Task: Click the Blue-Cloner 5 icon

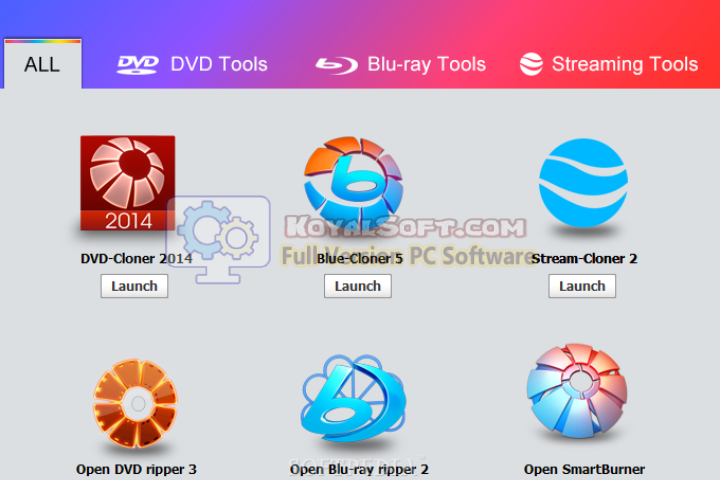Action: coord(353,183)
